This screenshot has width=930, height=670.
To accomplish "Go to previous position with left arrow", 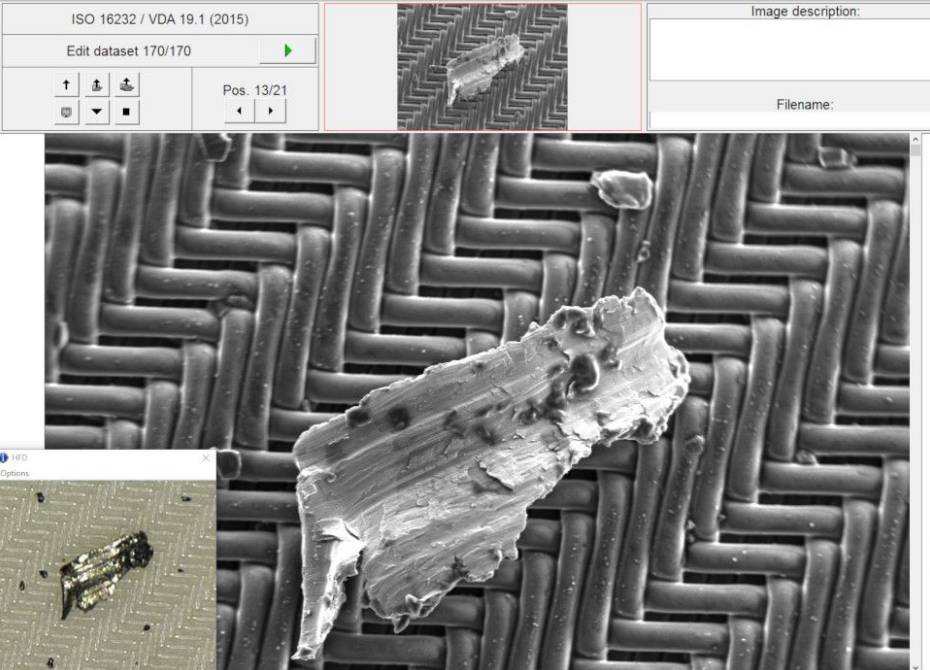I will pyautogui.click(x=239, y=110).
